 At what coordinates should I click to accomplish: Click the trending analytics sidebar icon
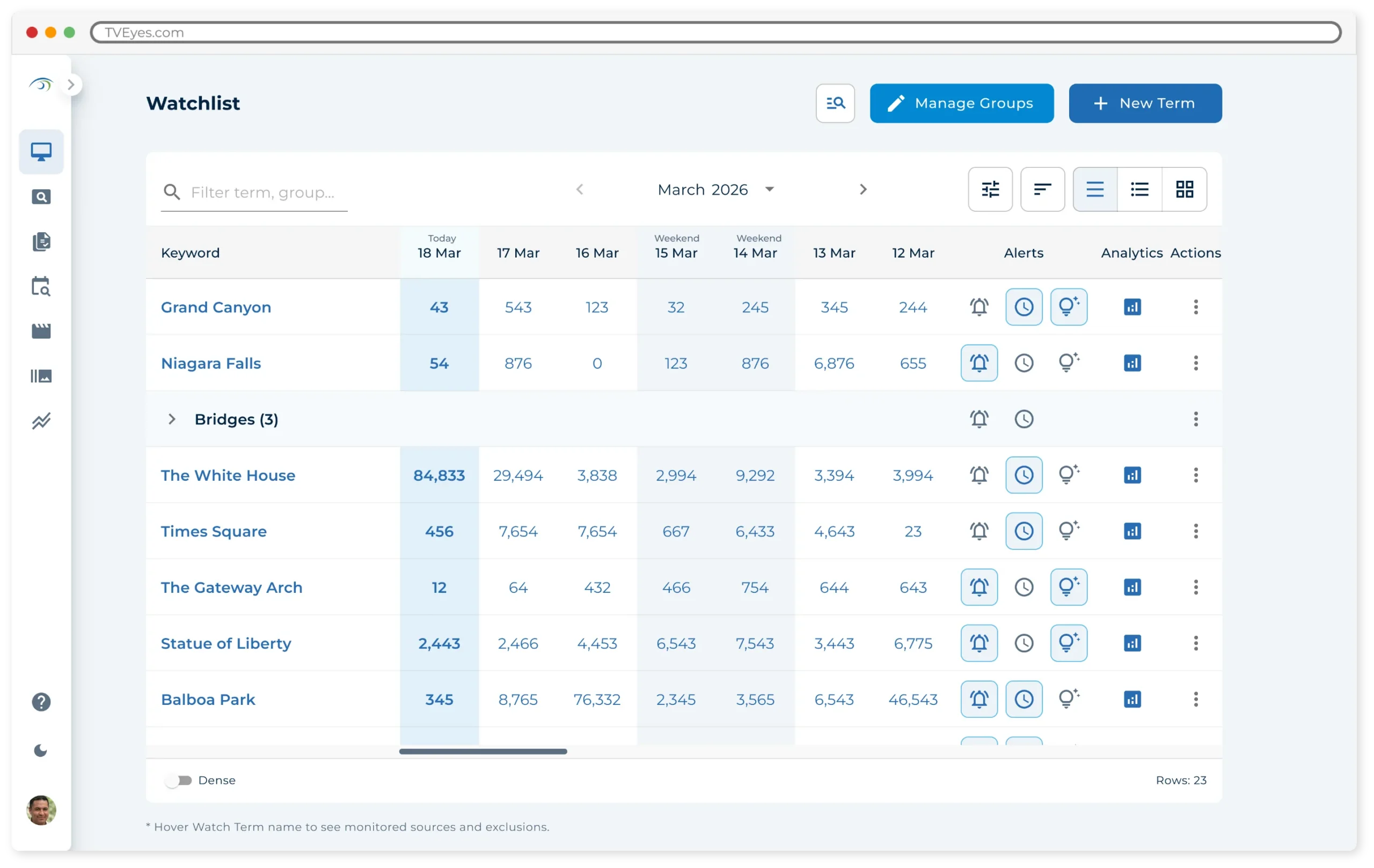pos(41,421)
